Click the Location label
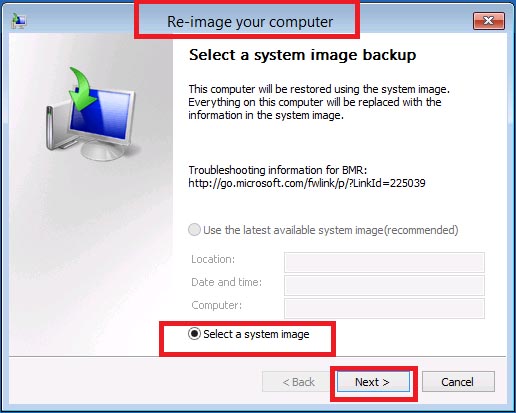Image resolution: width=516 pixels, height=413 pixels. tap(213, 259)
